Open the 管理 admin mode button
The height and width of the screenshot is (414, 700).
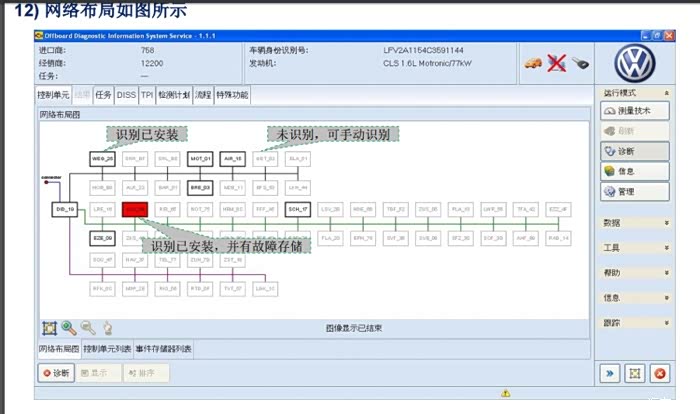635,192
